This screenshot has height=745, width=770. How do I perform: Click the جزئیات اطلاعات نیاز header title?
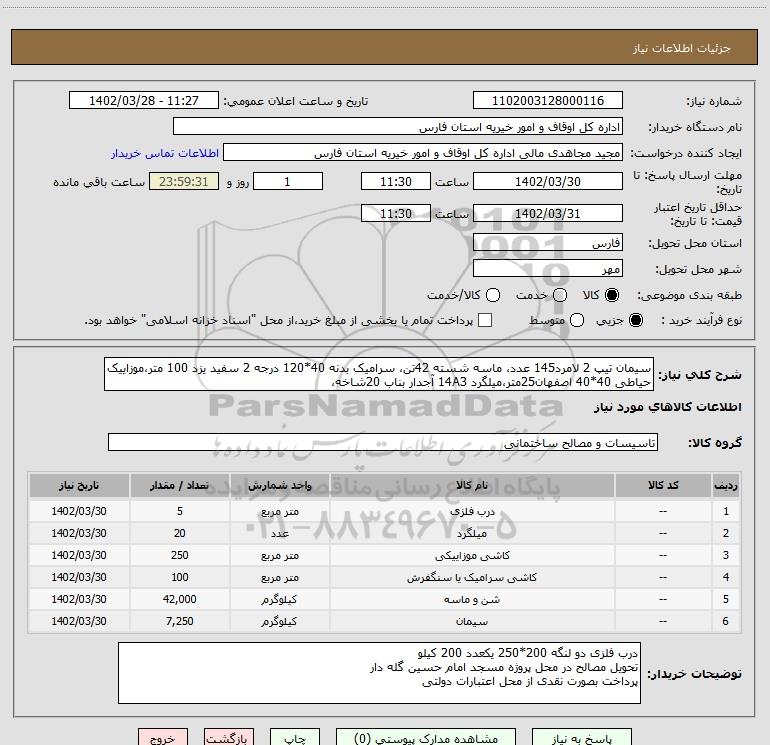pos(681,48)
